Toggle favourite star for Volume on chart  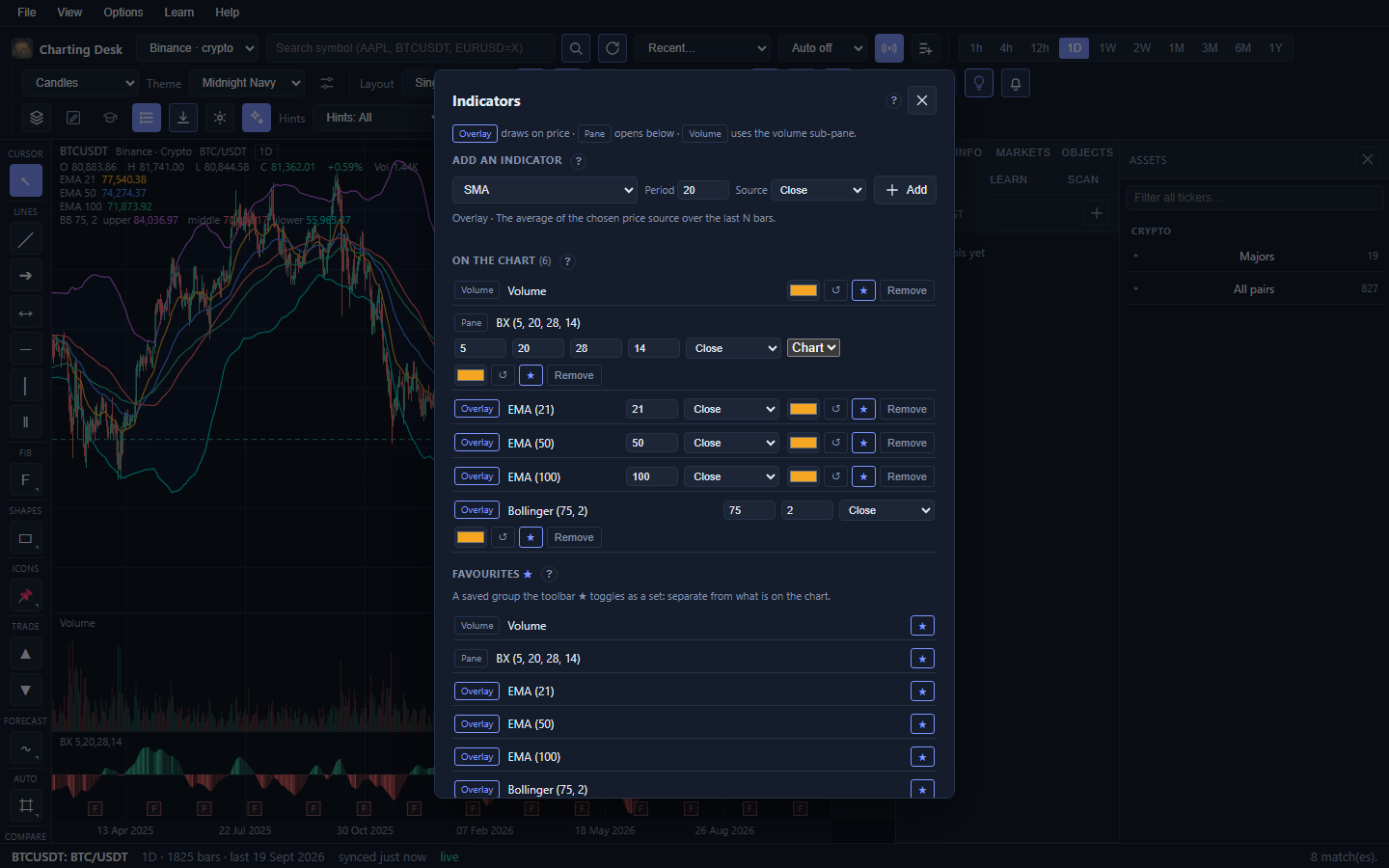[863, 290]
